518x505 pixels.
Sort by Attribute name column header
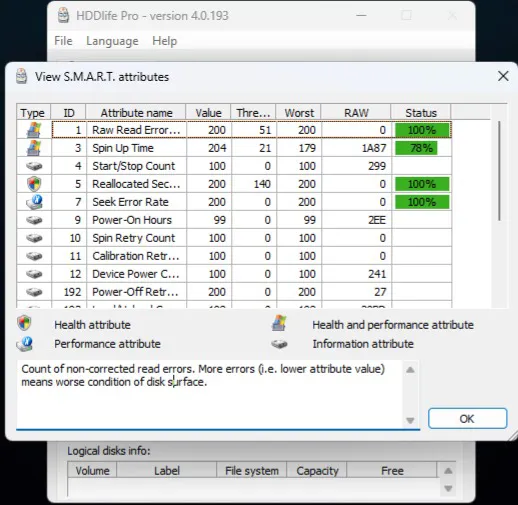coord(136,113)
